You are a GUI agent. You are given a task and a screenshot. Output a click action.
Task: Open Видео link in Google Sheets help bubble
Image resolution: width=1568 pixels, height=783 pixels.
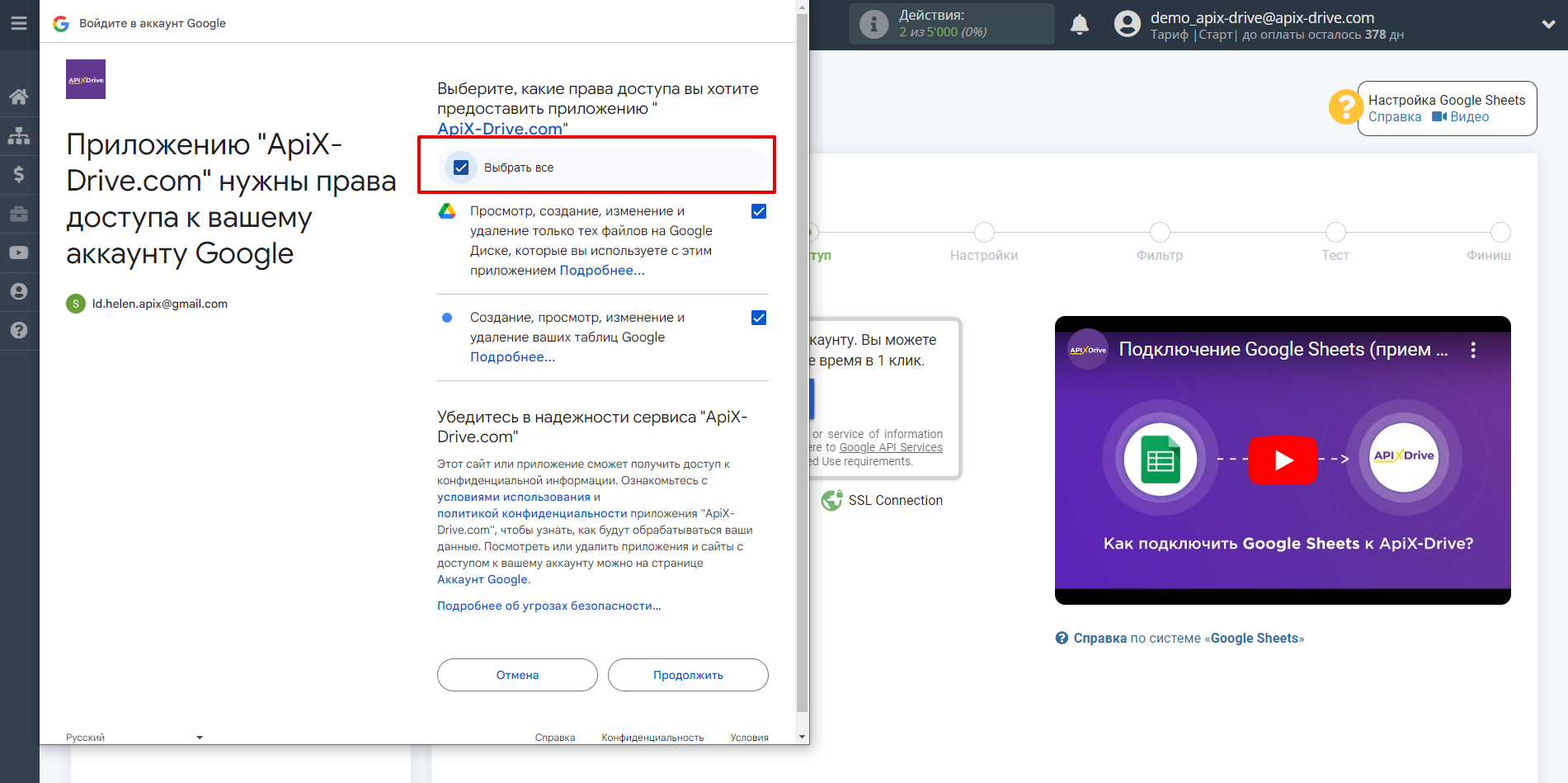coord(1461,117)
